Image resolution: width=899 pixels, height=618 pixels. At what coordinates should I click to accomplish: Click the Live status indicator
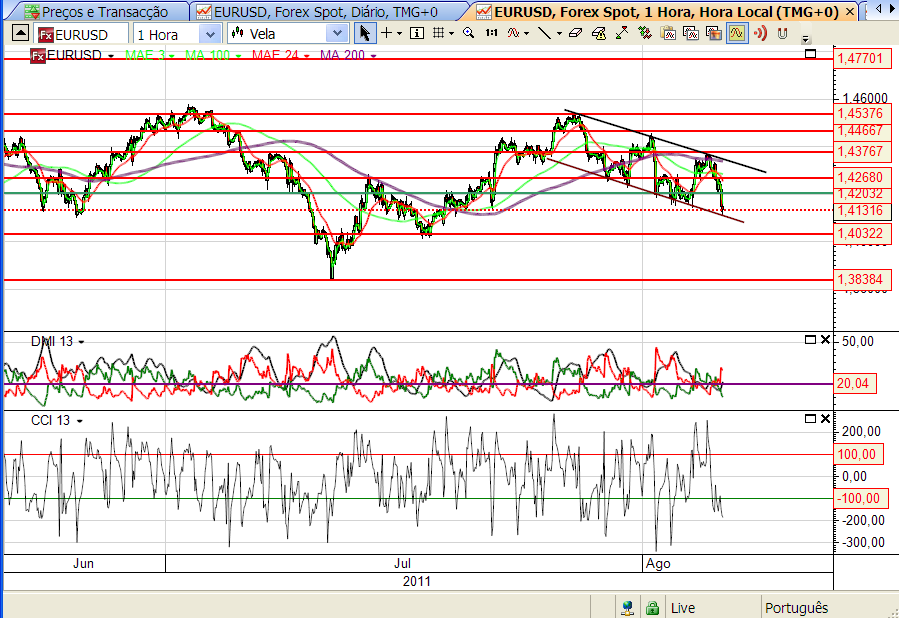click(683, 608)
